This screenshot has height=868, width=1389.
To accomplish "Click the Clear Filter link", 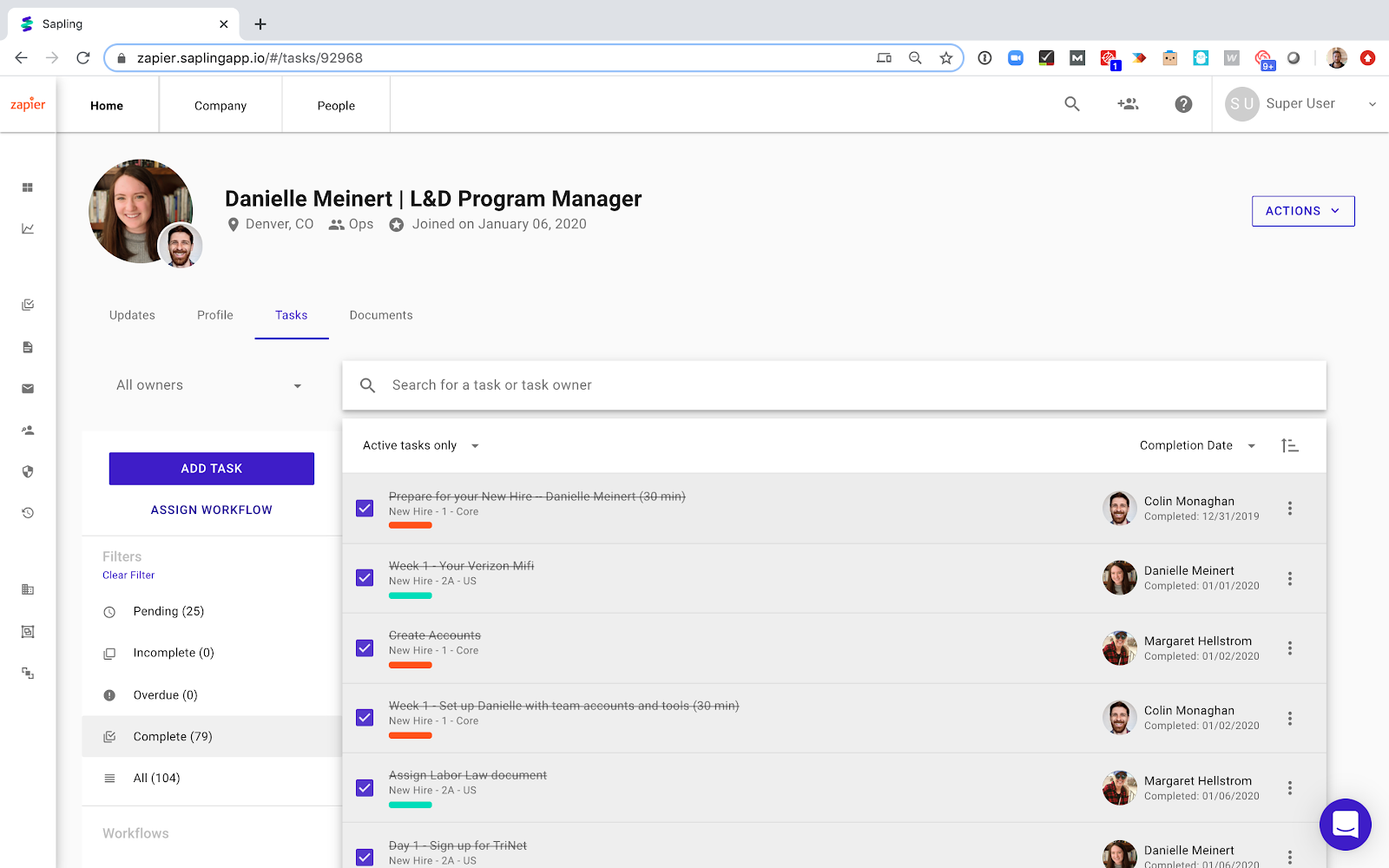I will pyautogui.click(x=128, y=575).
